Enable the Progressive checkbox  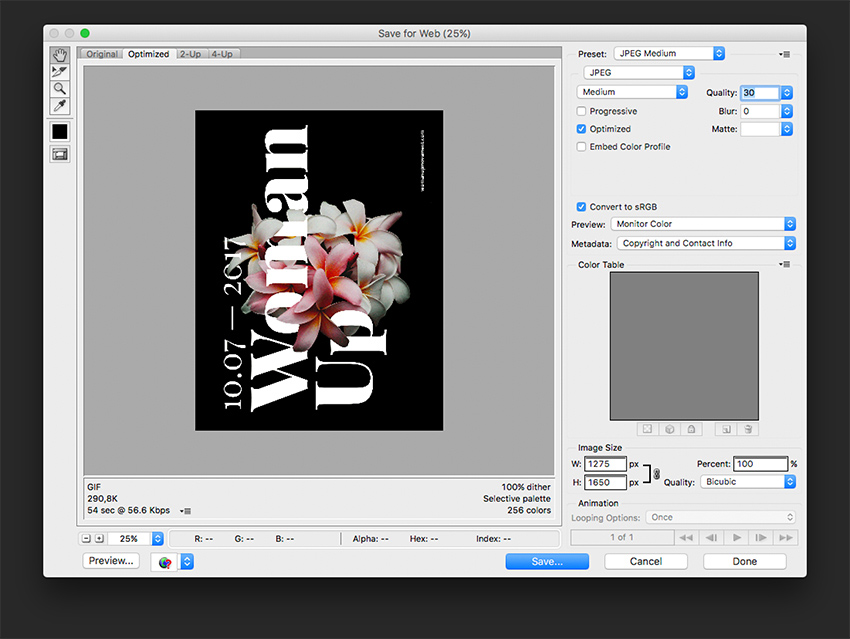(582, 111)
